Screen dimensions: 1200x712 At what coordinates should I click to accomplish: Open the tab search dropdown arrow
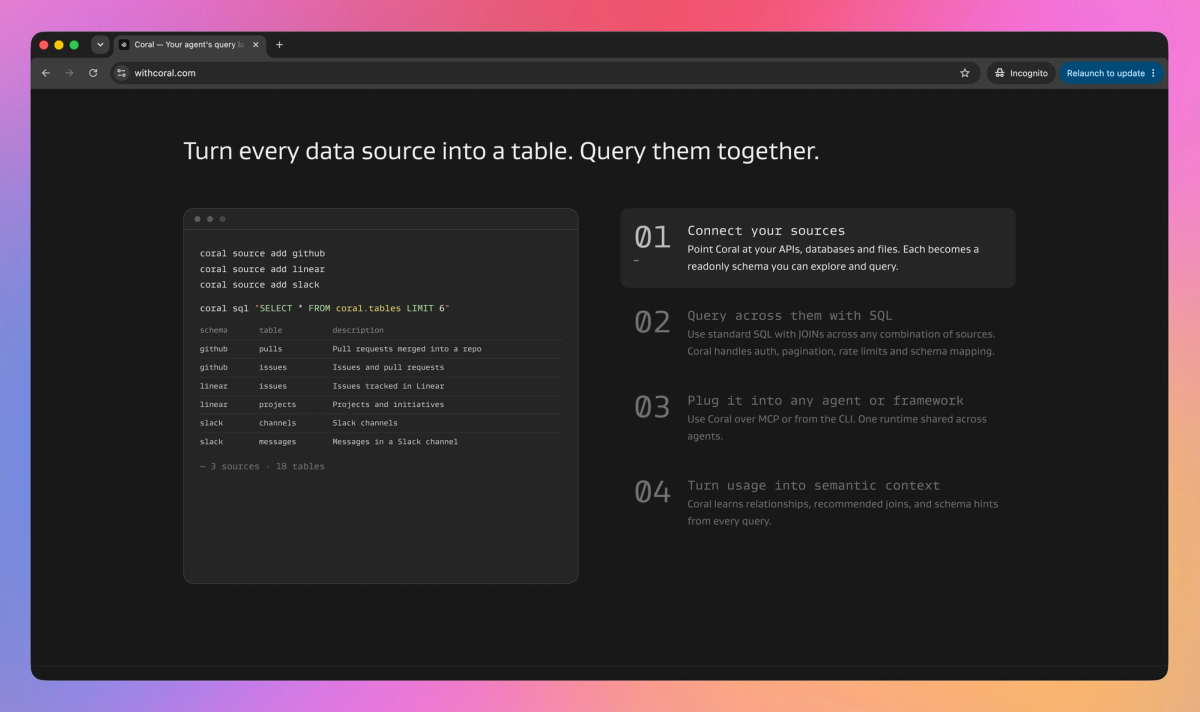coord(100,44)
